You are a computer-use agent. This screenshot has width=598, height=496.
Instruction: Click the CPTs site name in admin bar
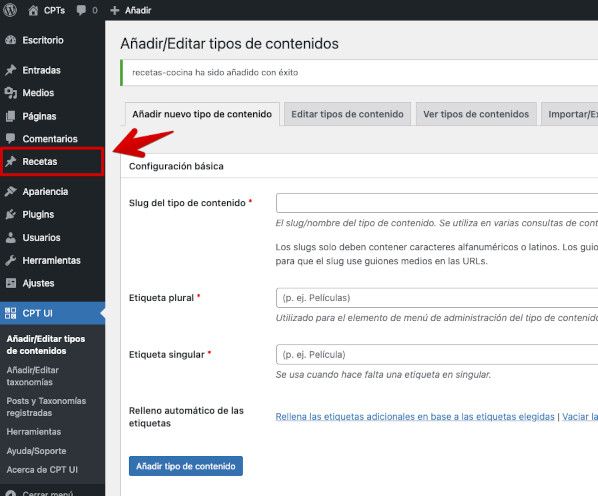point(54,10)
